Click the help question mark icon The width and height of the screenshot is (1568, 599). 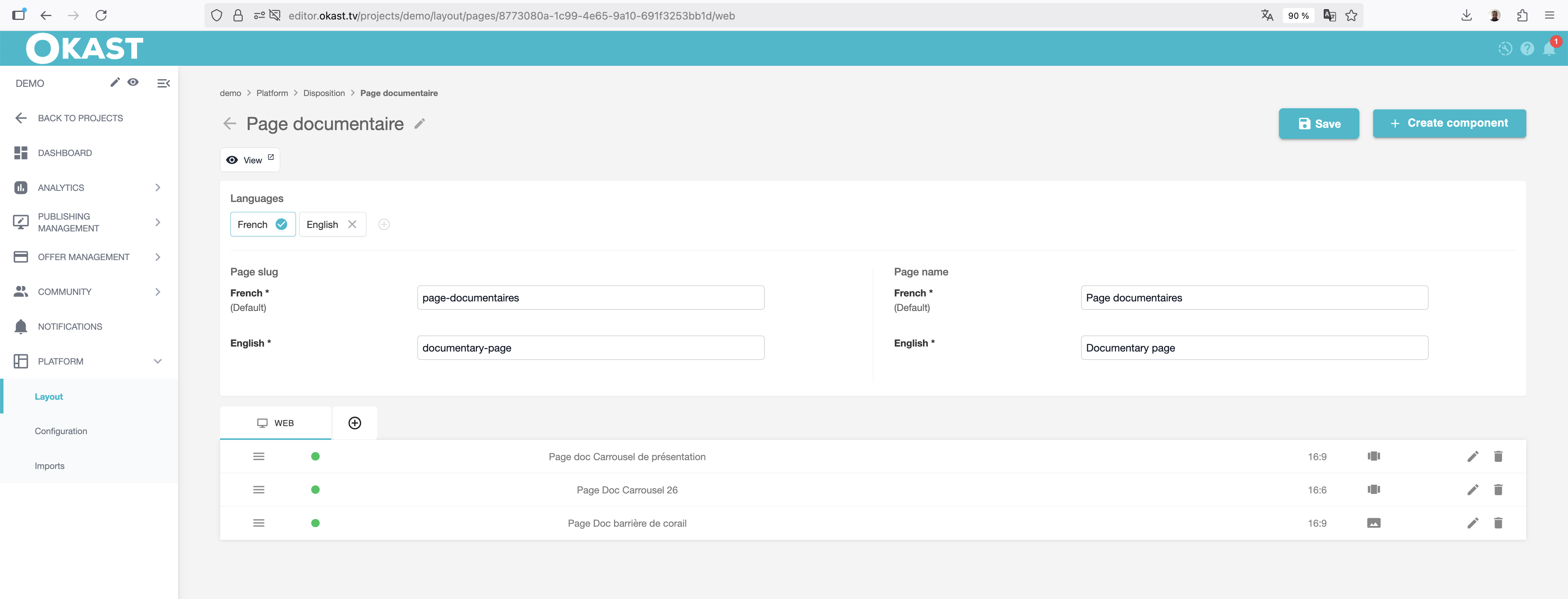(1527, 49)
